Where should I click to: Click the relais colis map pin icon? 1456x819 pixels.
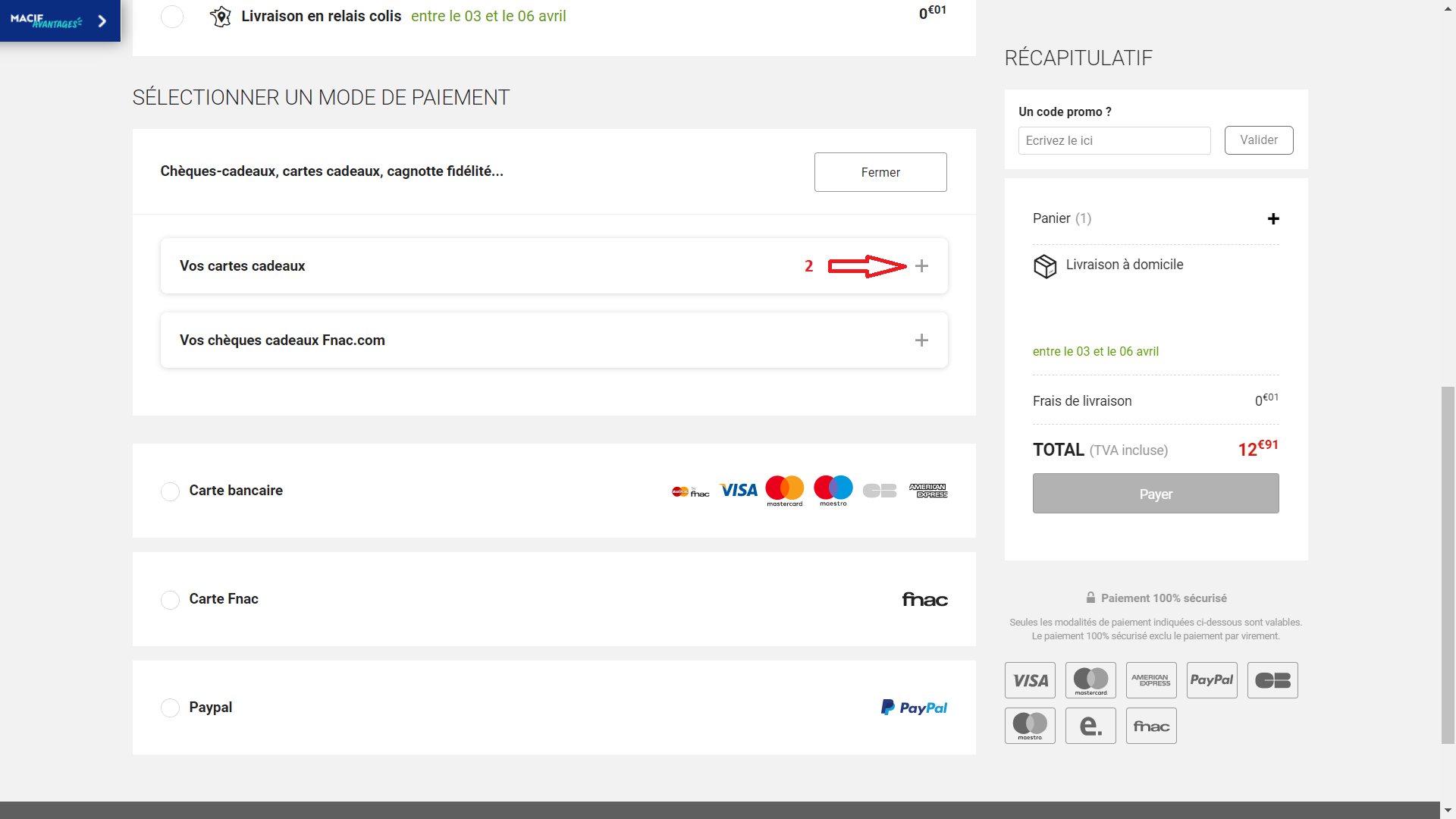220,17
